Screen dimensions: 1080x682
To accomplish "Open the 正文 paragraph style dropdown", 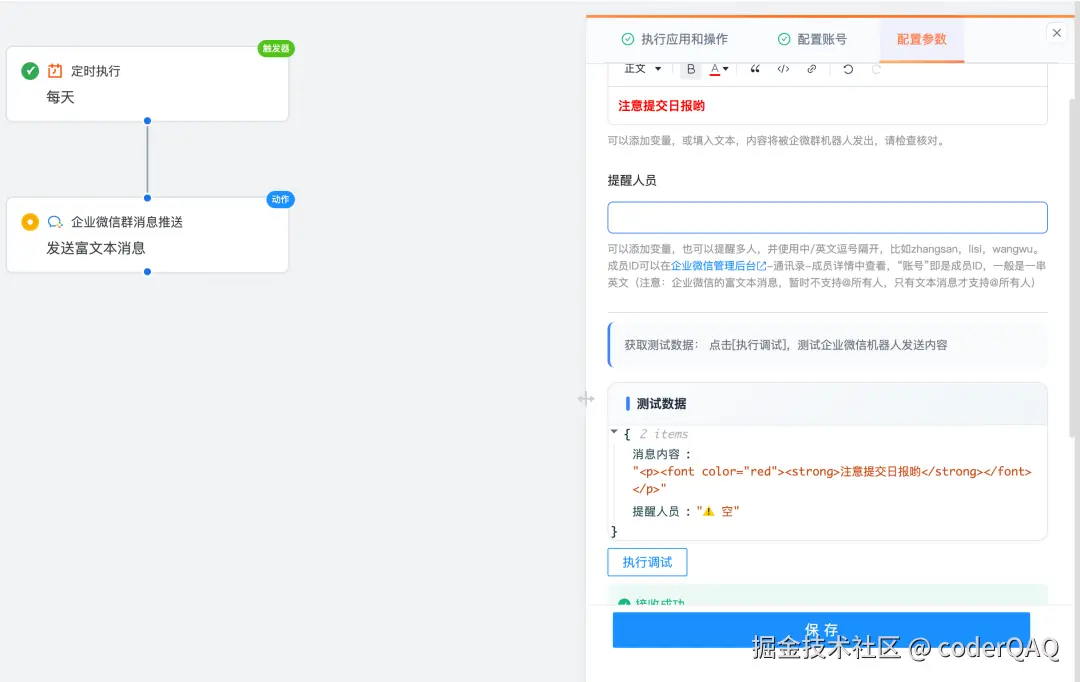I will tap(643, 69).
